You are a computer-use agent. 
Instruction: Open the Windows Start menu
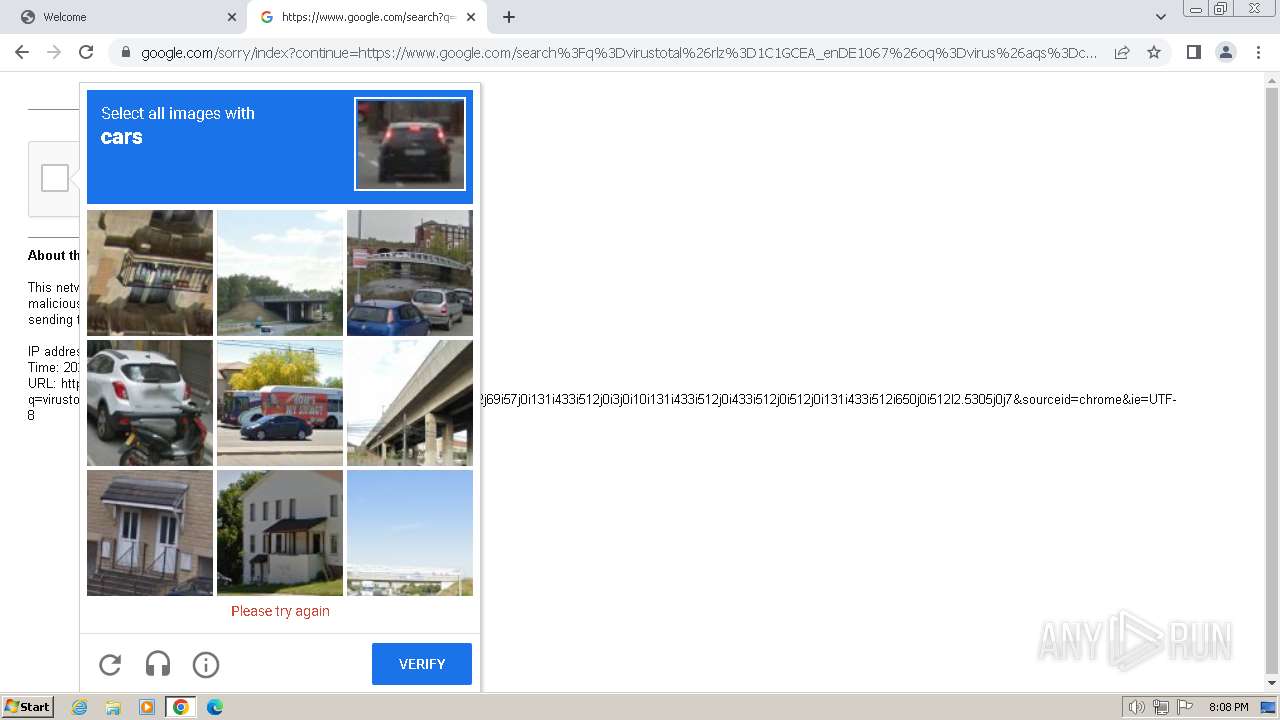click(27, 707)
